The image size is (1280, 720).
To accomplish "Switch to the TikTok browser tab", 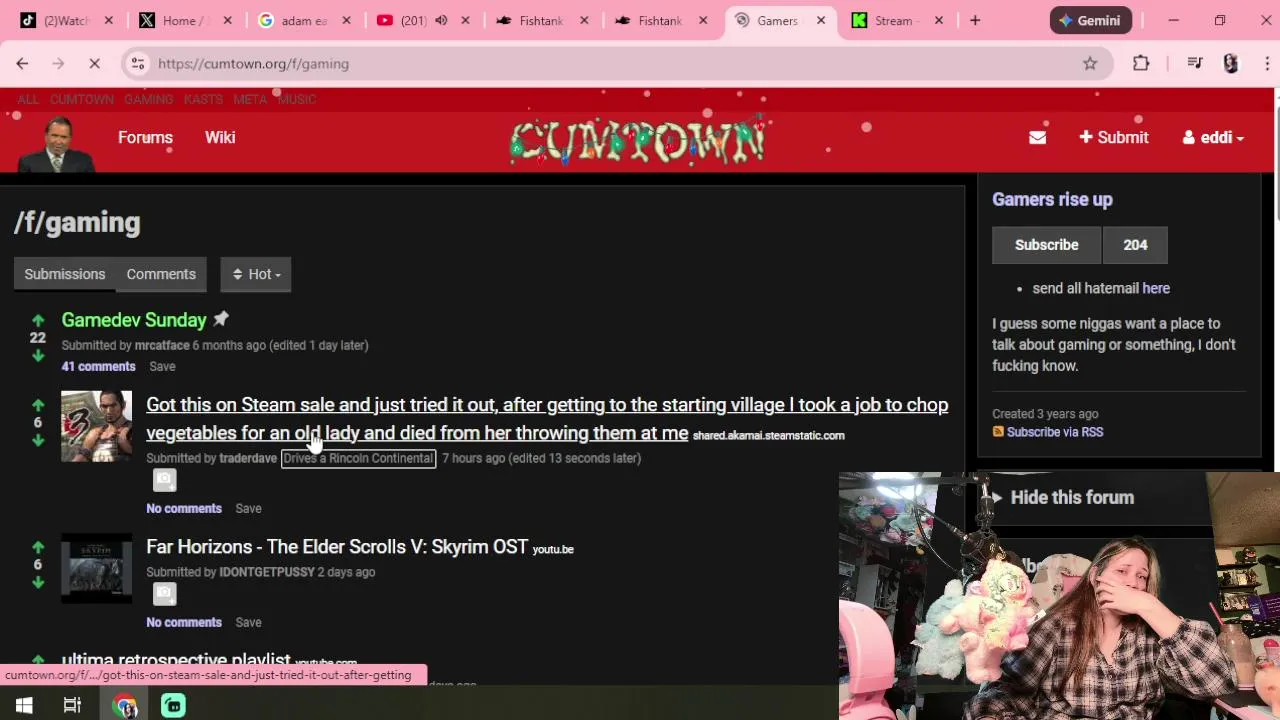I will tap(65, 20).
